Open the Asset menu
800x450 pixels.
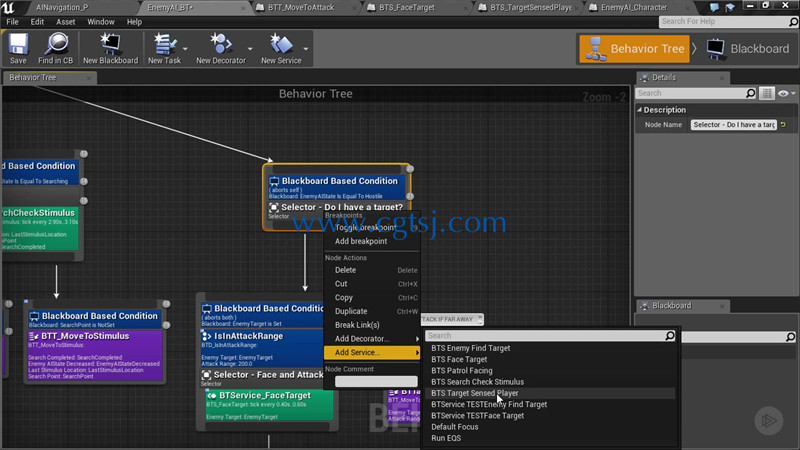[65, 22]
